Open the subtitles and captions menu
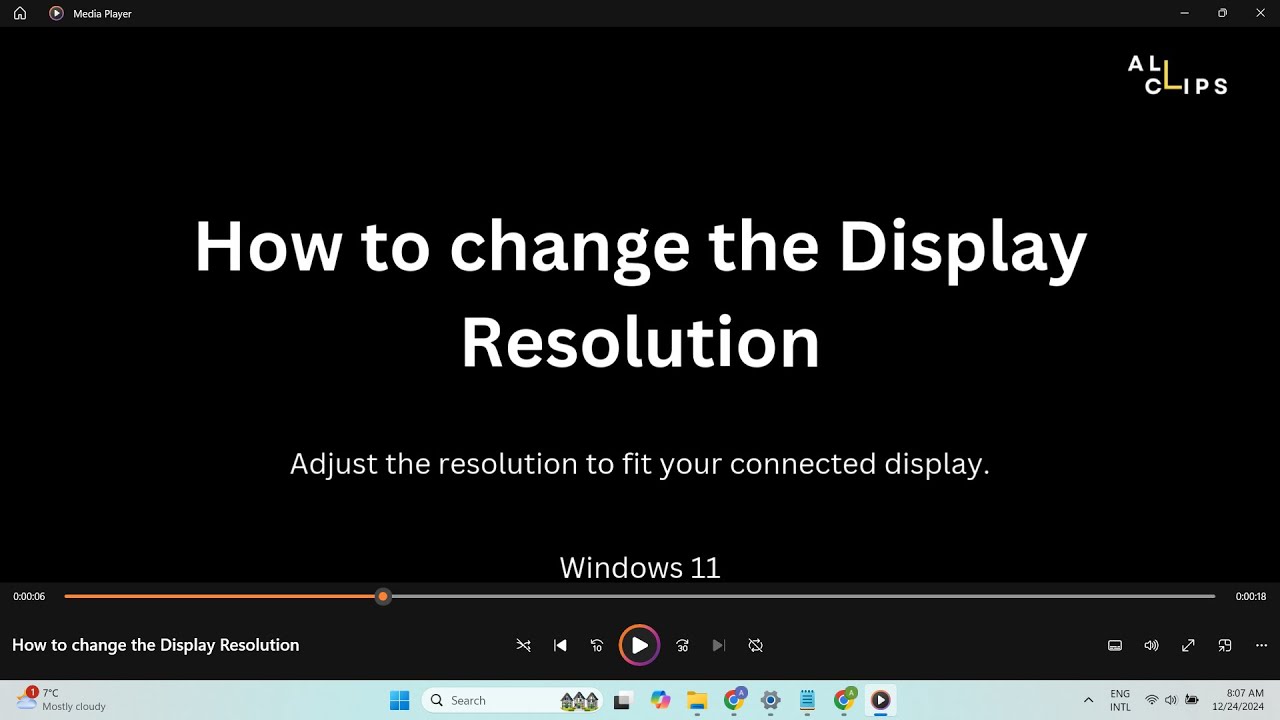Screen dimensions: 1280x720 (1115, 645)
